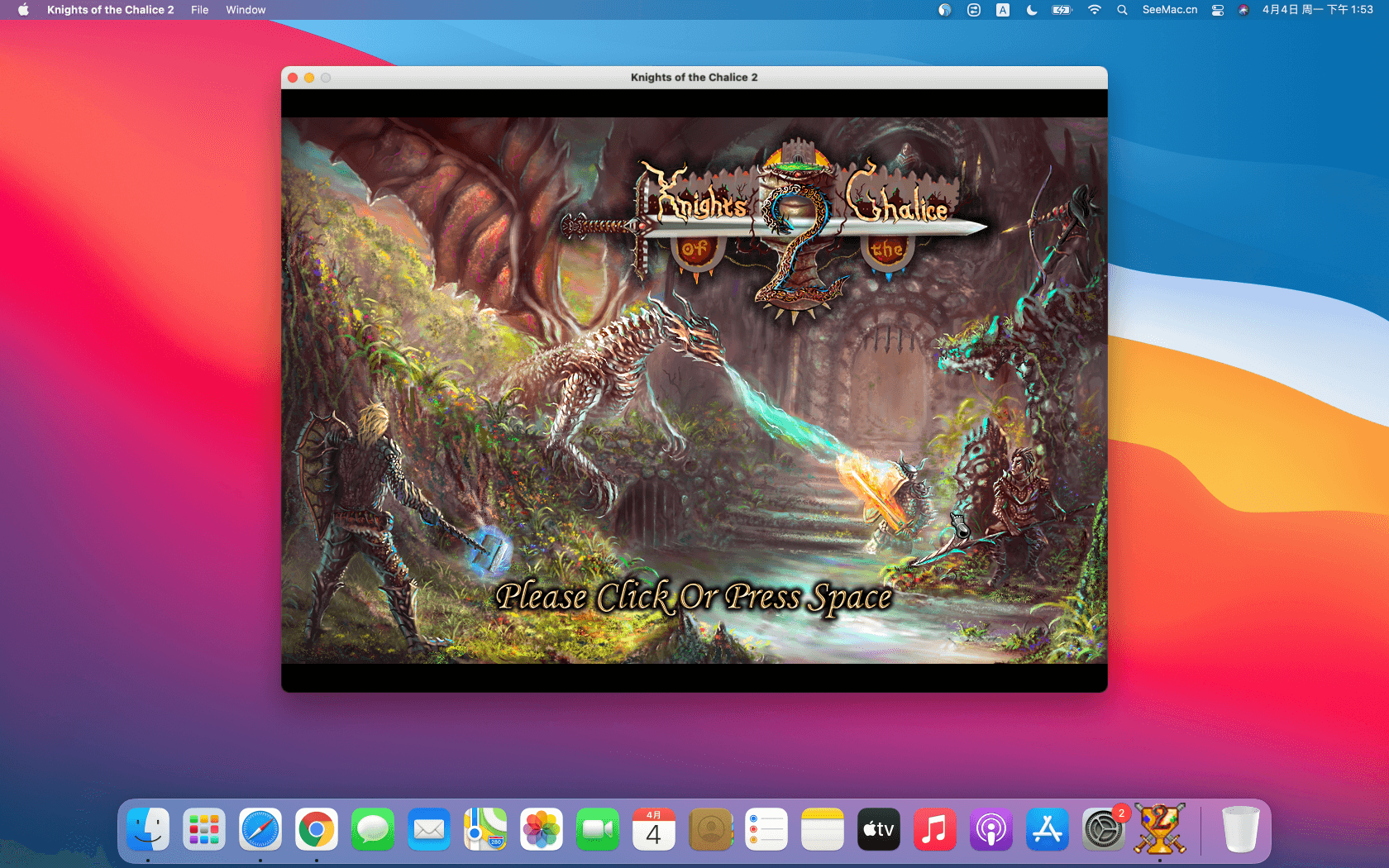The height and width of the screenshot is (868, 1389).
Task: Open Contacts from the Dock
Action: (710, 829)
